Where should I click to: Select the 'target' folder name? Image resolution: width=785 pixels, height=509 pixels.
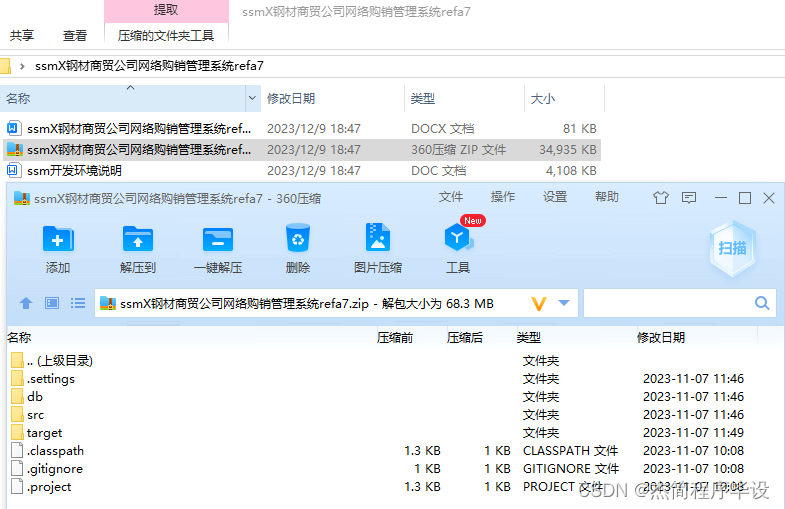(45, 433)
